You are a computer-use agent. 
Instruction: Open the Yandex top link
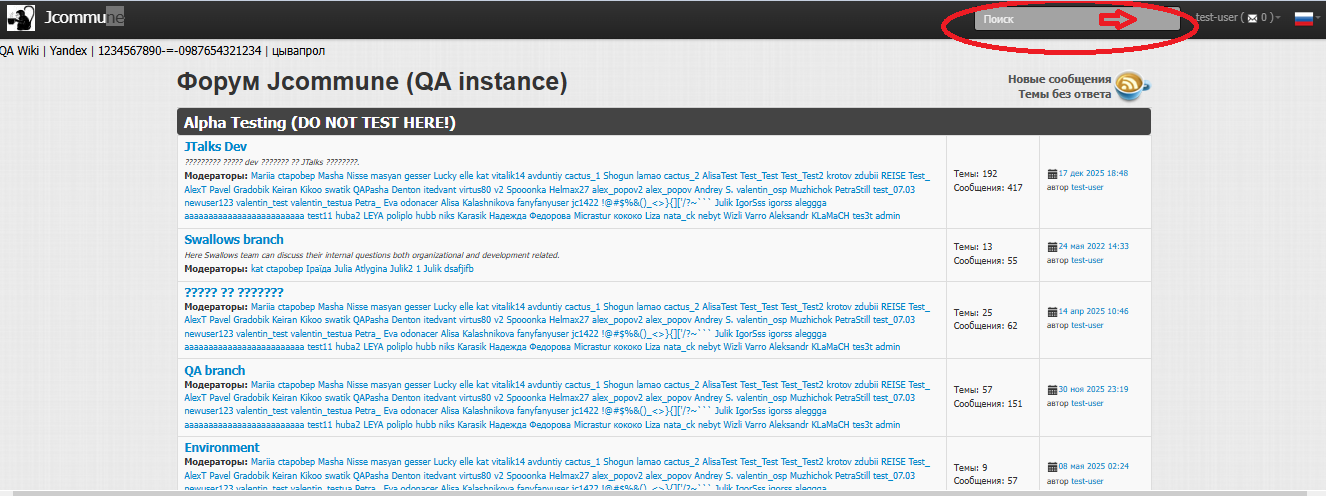click(x=69, y=51)
